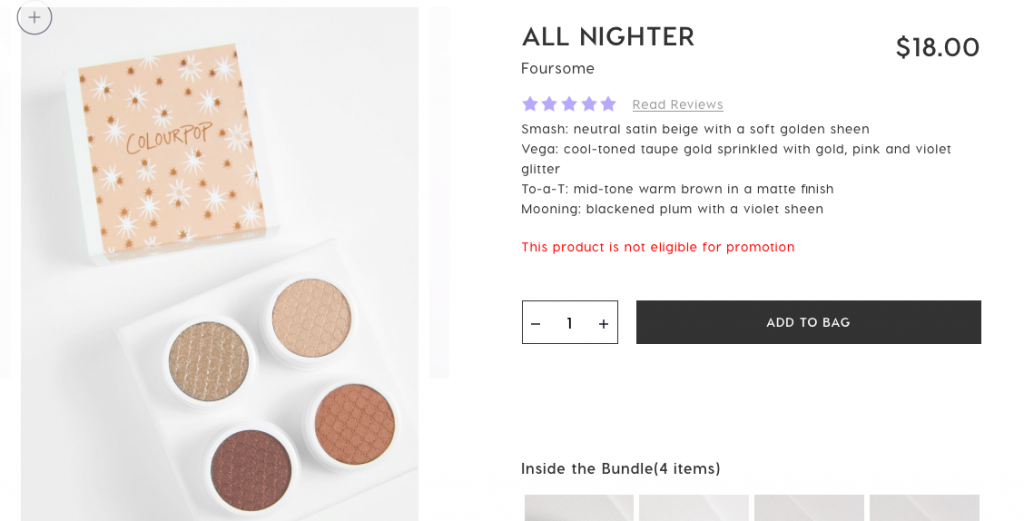
Task: Decrease quantity with the minus button
Action: click(536, 323)
